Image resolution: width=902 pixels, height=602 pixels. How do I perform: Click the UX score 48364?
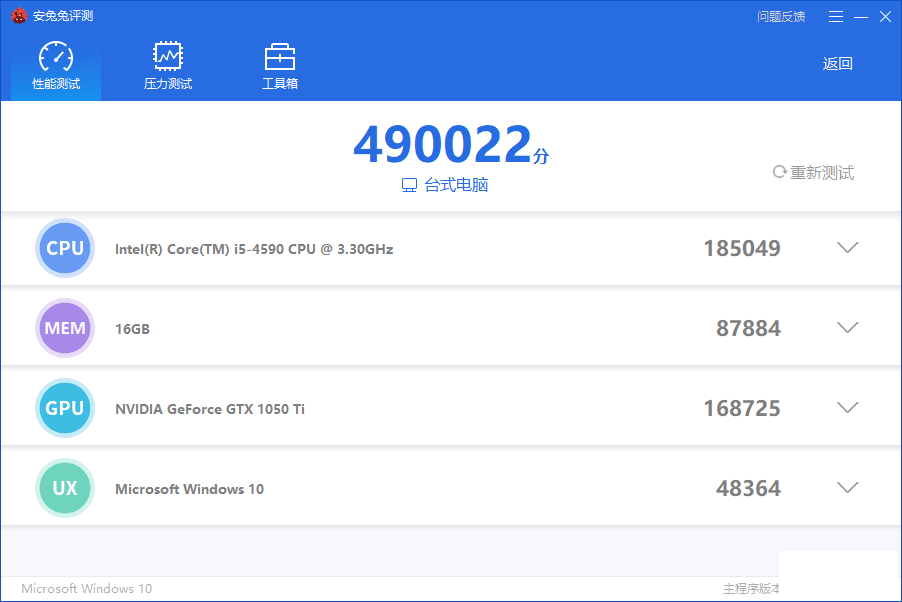(748, 488)
